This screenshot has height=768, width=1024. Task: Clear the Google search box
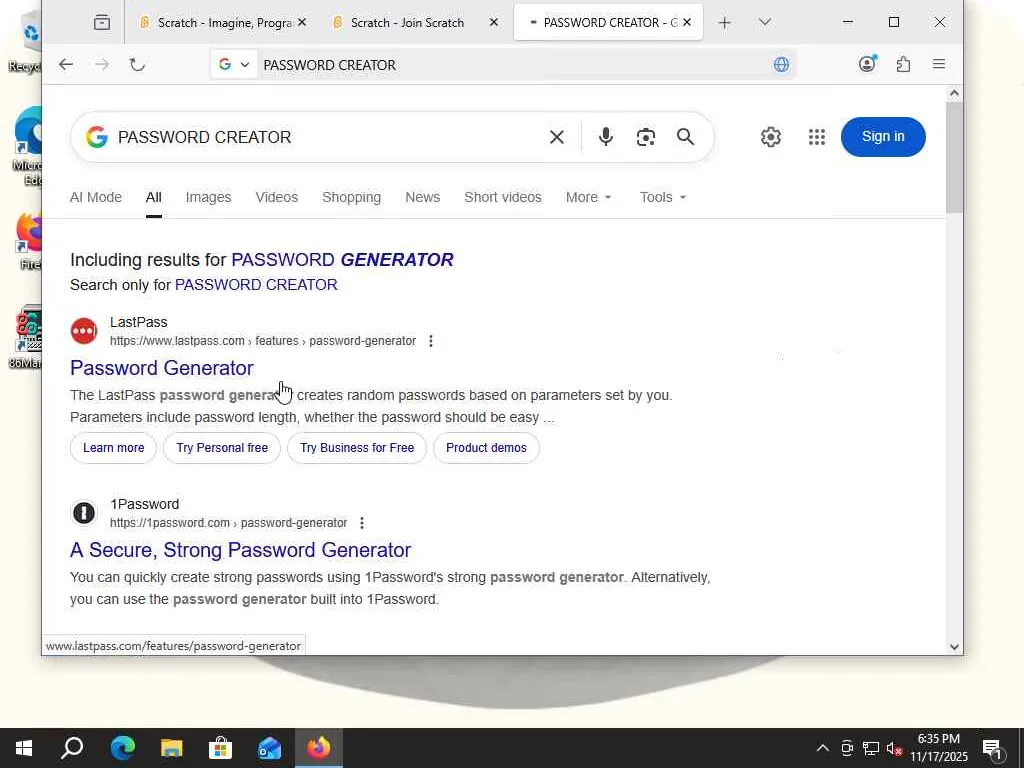[556, 137]
